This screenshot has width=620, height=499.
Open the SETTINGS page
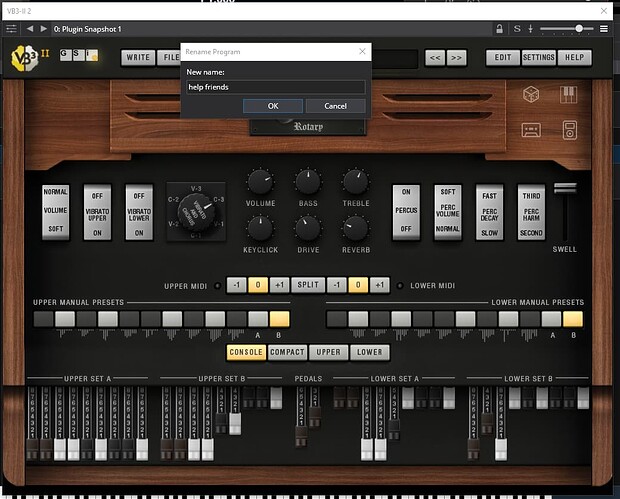click(x=539, y=58)
